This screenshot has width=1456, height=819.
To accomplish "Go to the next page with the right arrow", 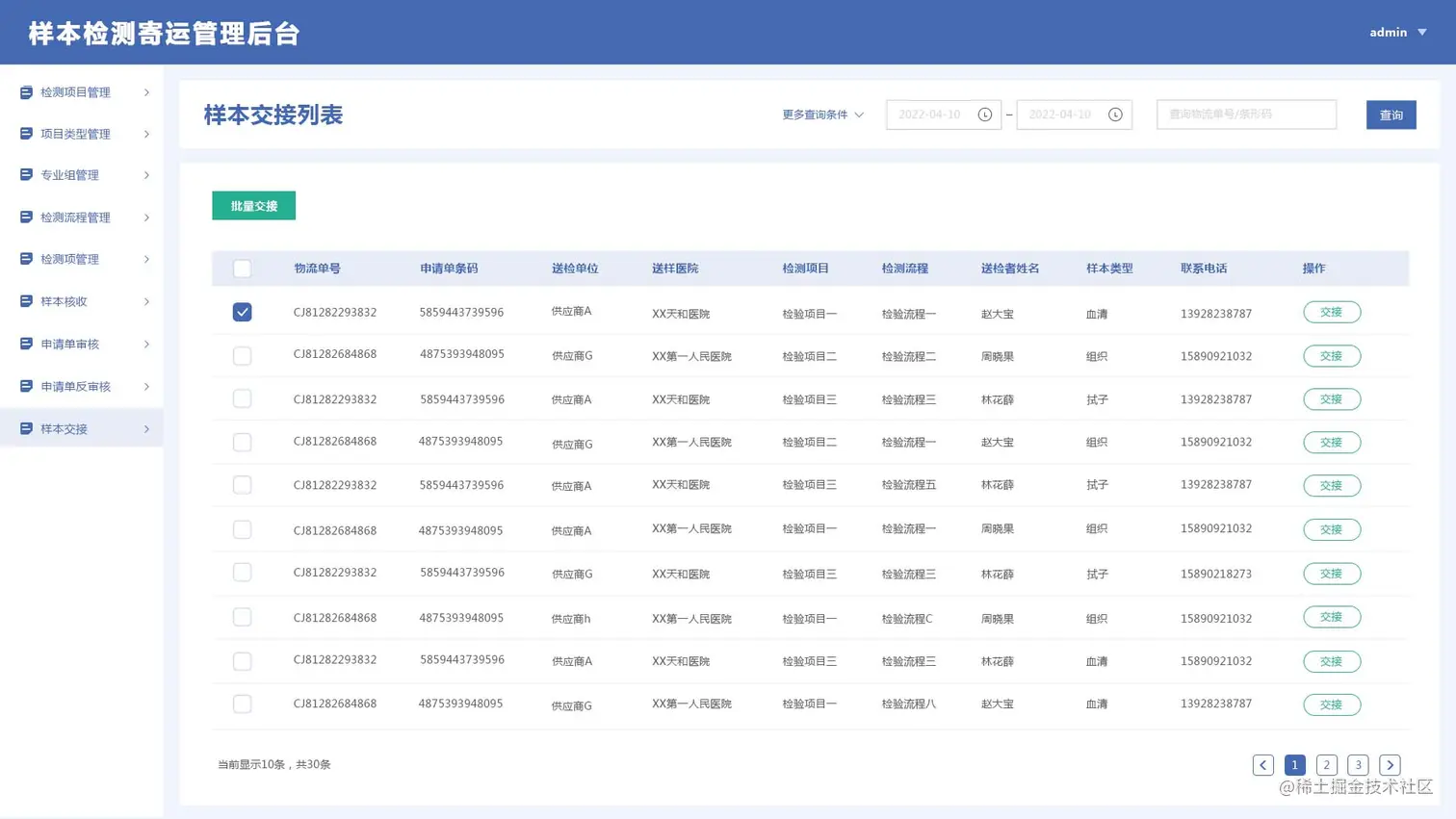I will click(x=1390, y=765).
